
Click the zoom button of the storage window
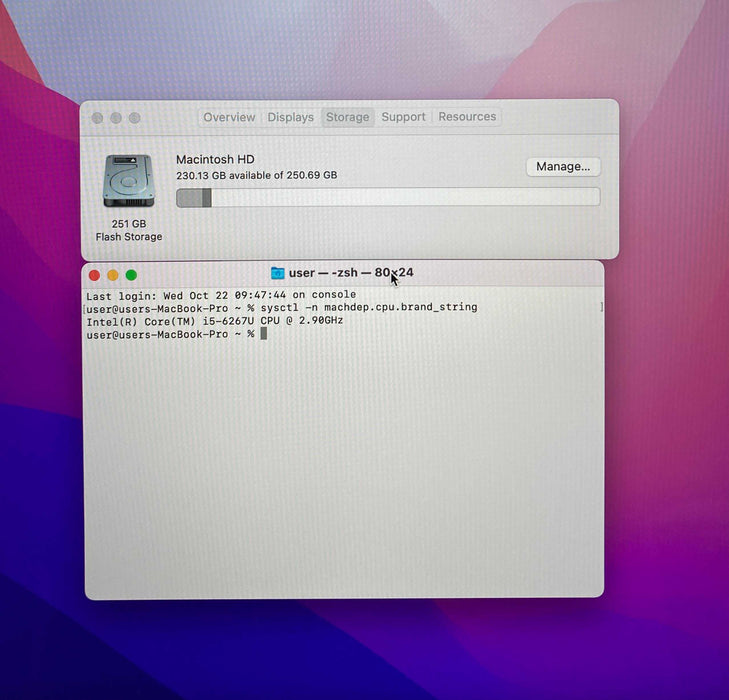(x=135, y=118)
